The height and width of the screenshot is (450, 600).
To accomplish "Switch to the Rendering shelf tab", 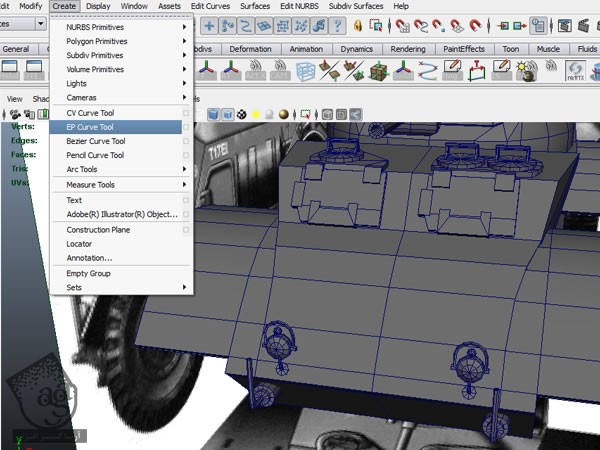I will [x=408, y=48].
